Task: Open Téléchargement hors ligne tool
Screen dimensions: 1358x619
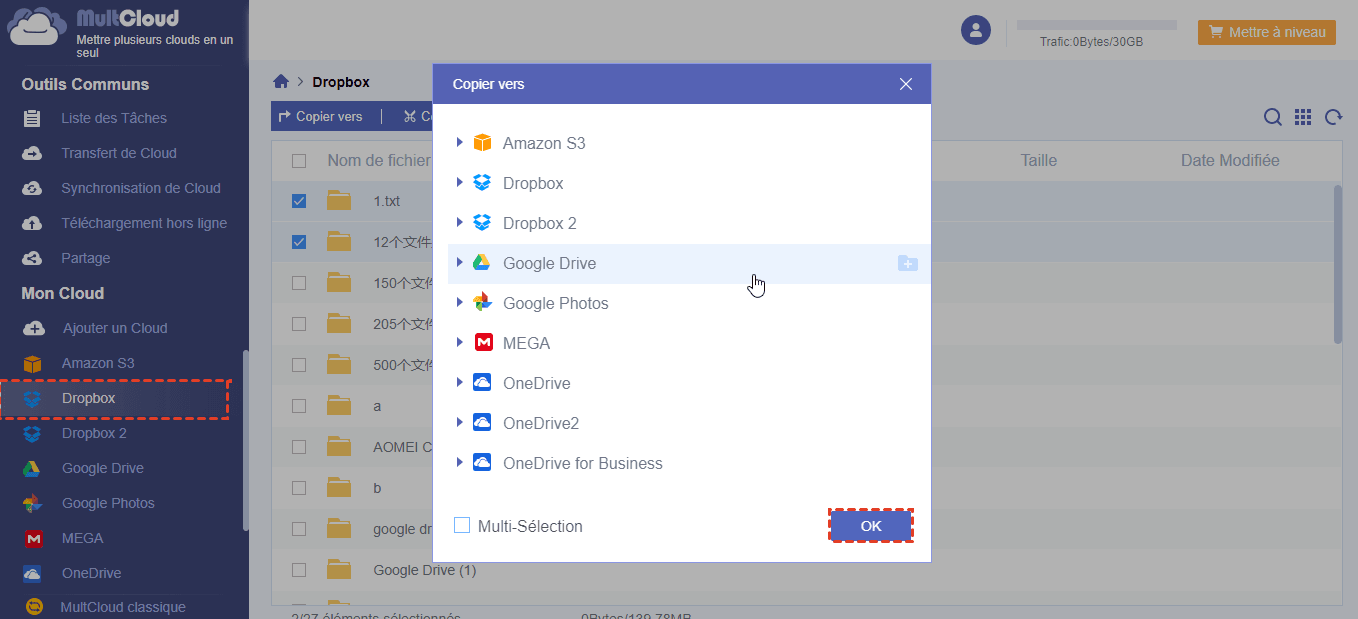Action: click(144, 223)
